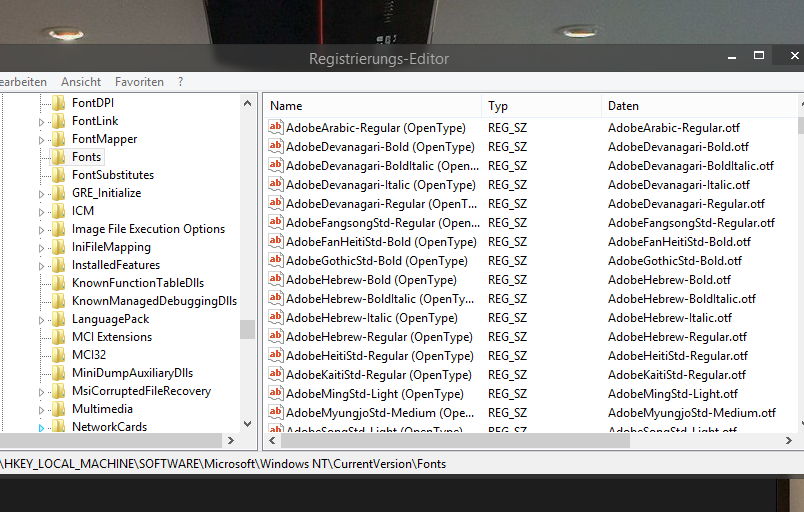Image resolution: width=804 pixels, height=512 pixels.
Task: Expand the FontLink tree node
Action: click(x=42, y=122)
